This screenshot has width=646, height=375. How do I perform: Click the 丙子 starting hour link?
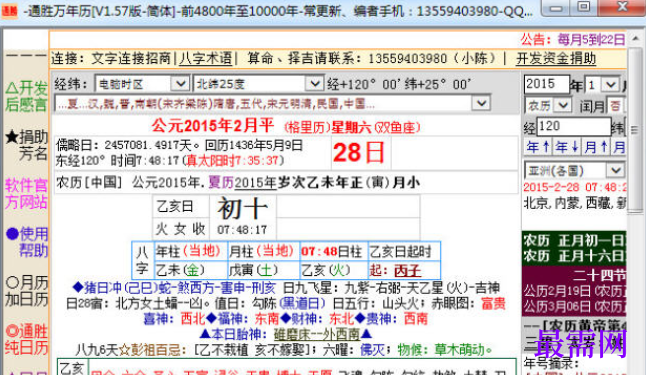(407, 270)
